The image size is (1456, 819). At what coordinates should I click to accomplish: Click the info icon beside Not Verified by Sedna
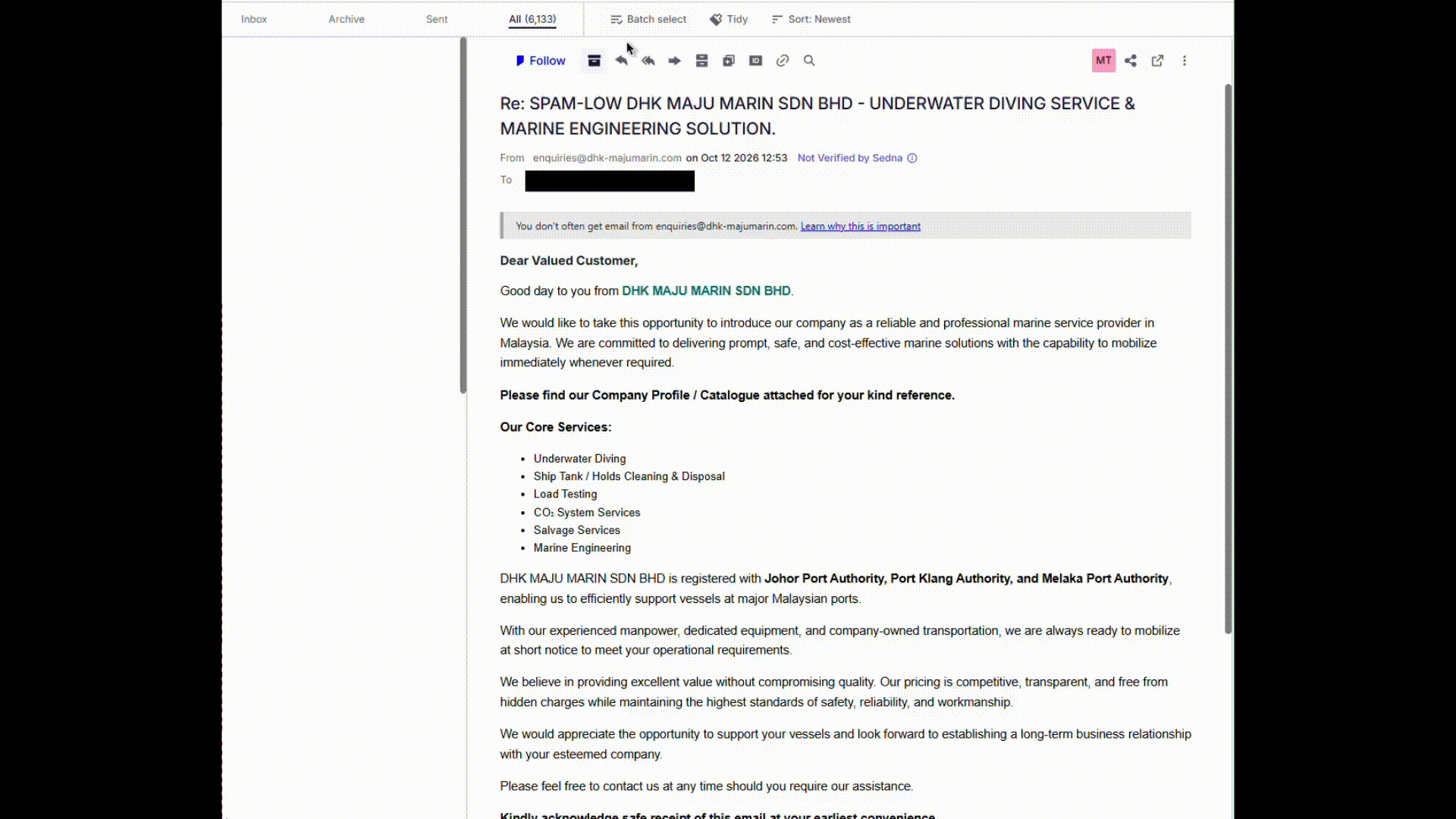pyautogui.click(x=912, y=158)
